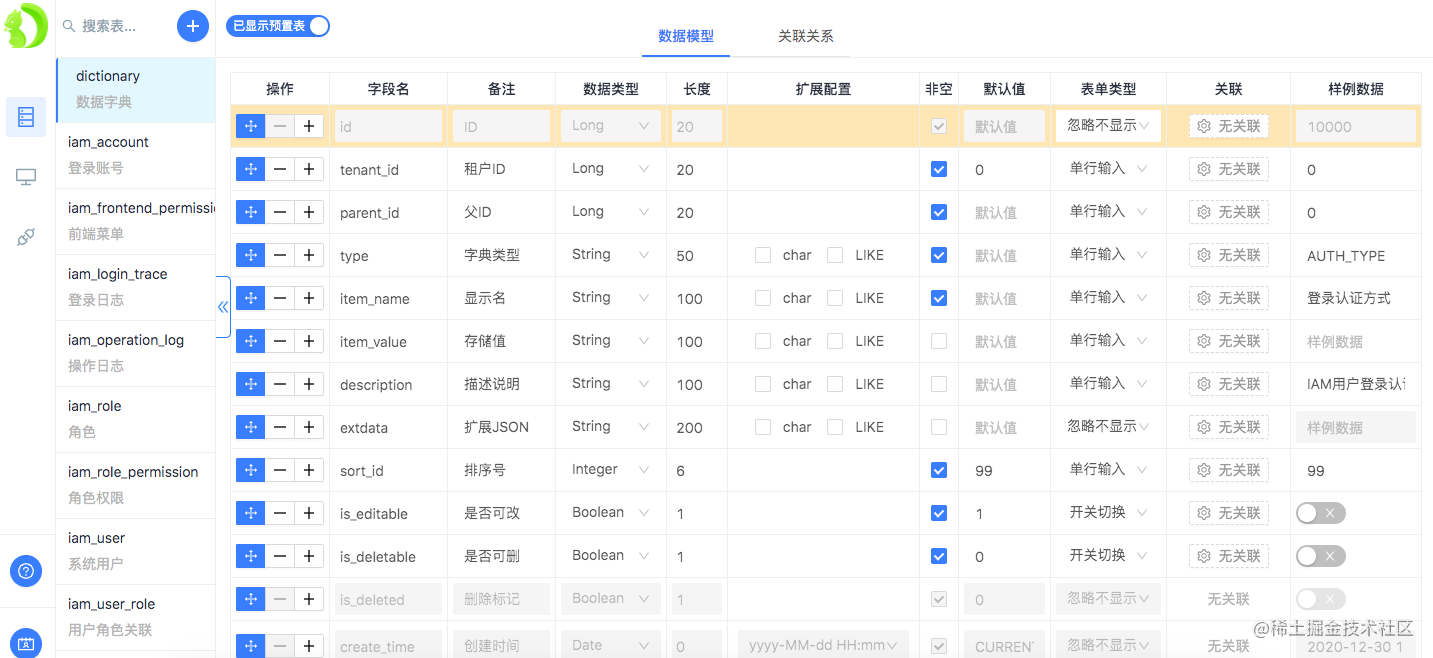Viewport: 1433px width, 658px height.
Task: Click the 无关联 button for sort_id
Action: 1229,471
